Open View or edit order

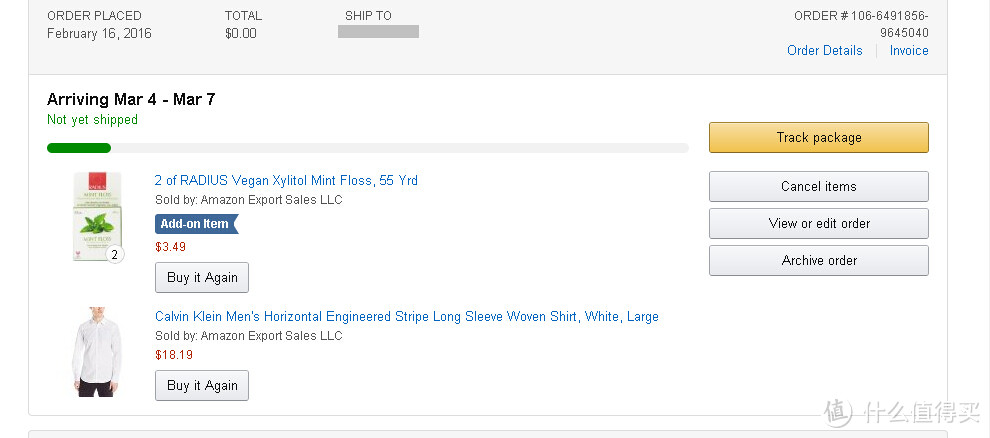pos(818,223)
